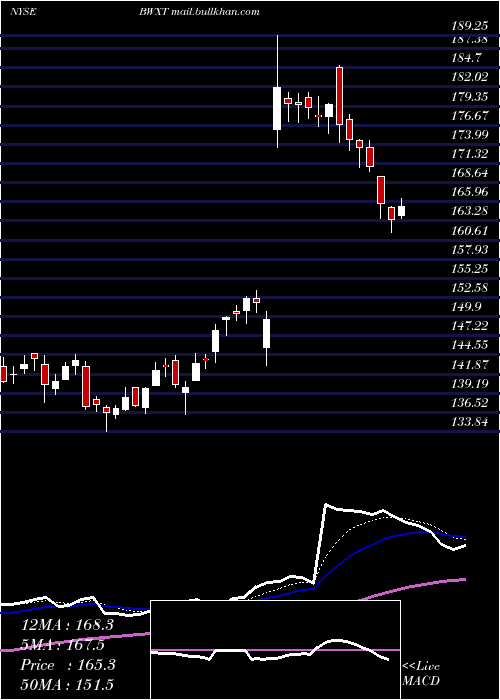Screen dimensions: 500x700
Task: Click the Price : 165.3 readout
Action: tap(67, 665)
